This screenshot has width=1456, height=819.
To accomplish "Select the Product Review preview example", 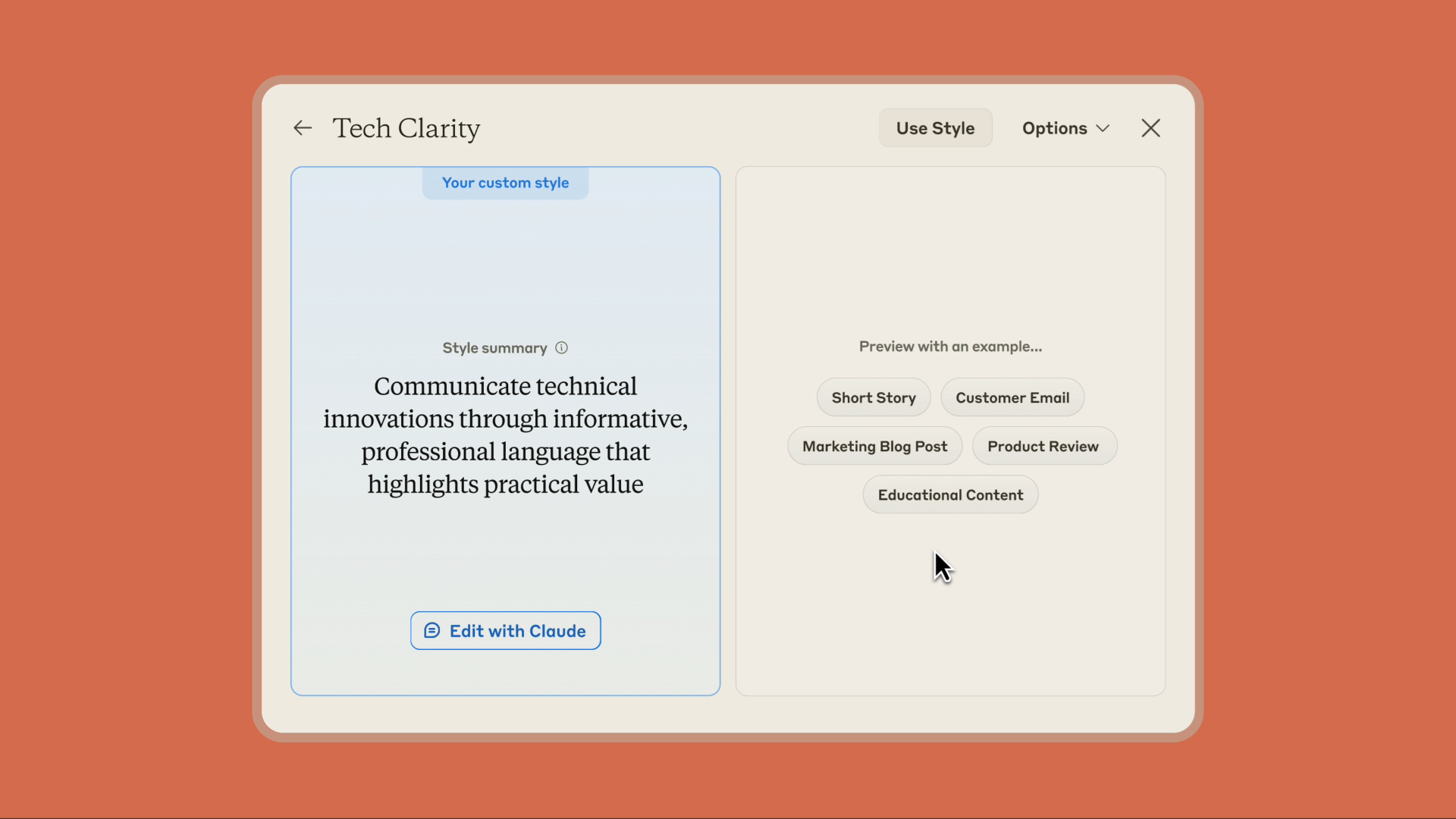I will tap(1043, 446).
